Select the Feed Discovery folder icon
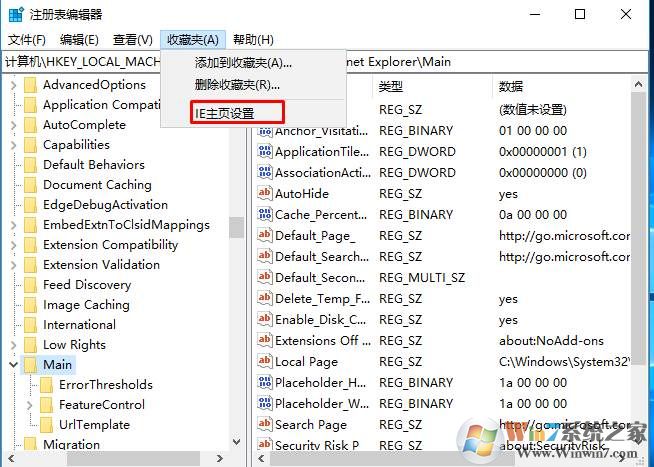This screenshot has height=467, width=654. (30, 285)
